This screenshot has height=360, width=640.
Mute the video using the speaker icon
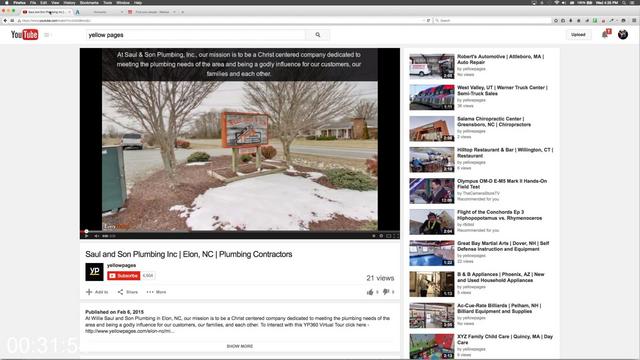click(96, 236)
